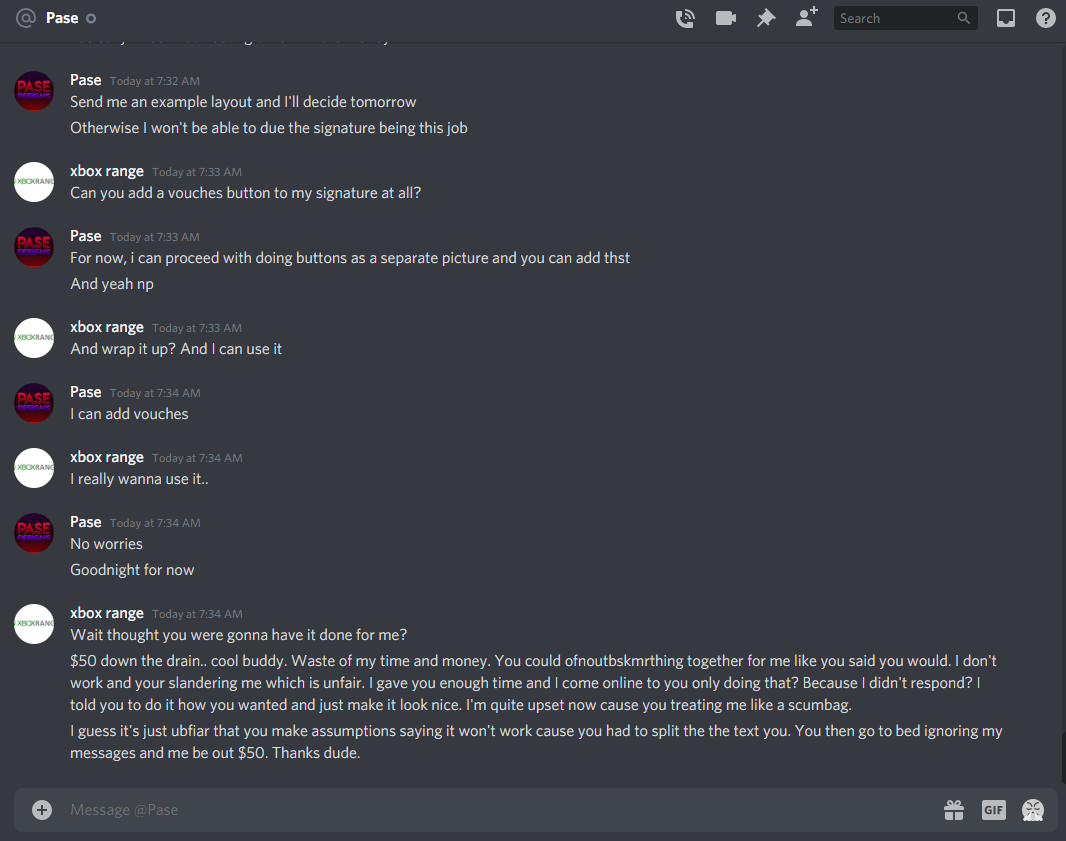Screen dimensions: 1066x841
Task: Open the GIF picker
Action: 993,810
